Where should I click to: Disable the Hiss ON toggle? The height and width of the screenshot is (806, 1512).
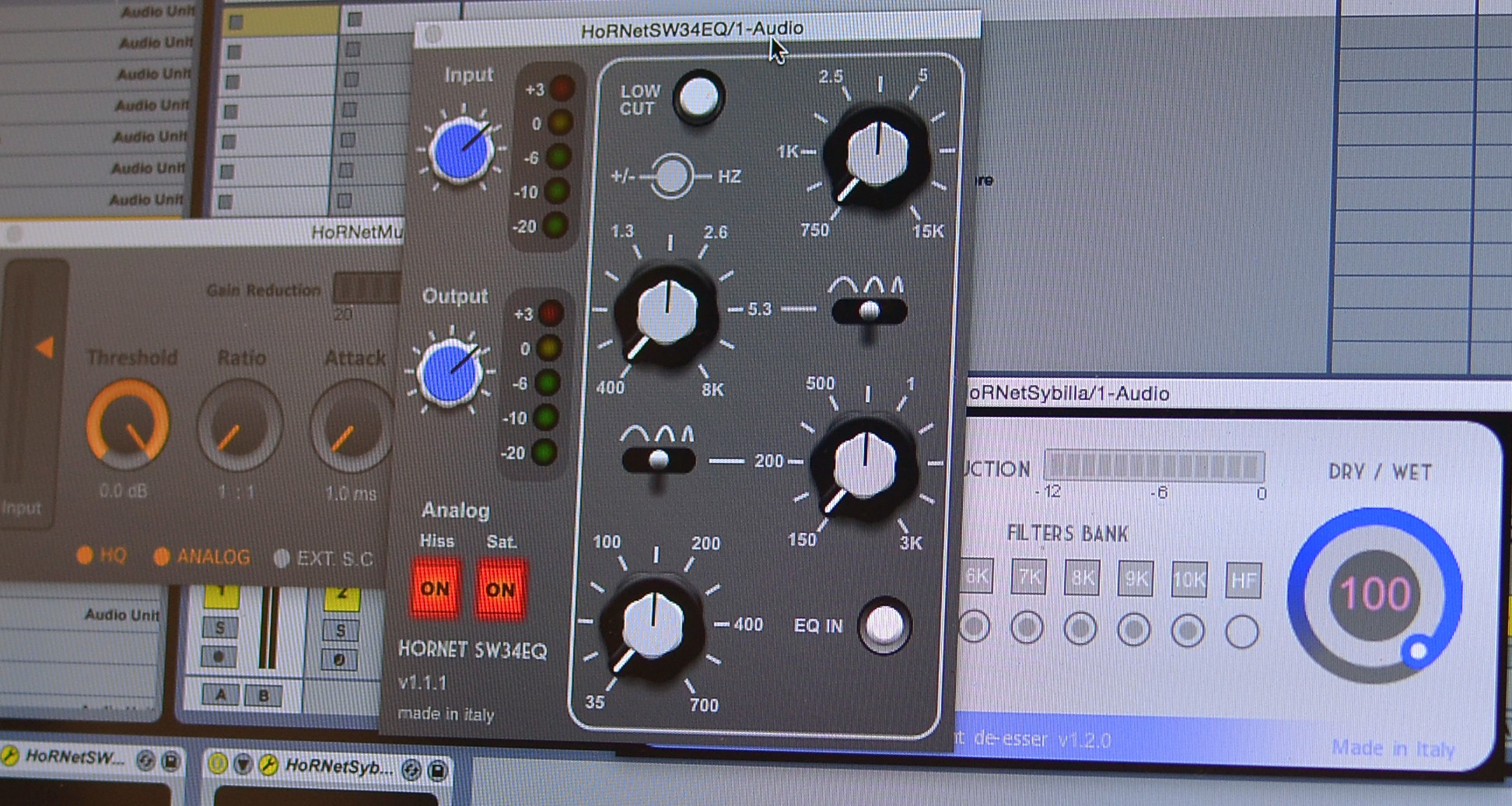click(x=435, y=590)
